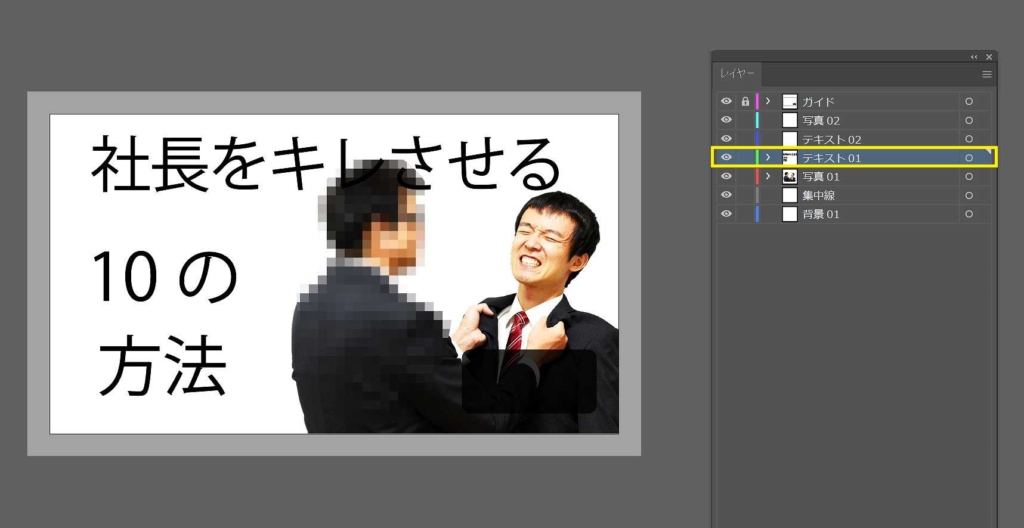Target the 写真 02 layer using its circle
The height and width of the screenshot is (528, 1024).
[x=969, y=120]
